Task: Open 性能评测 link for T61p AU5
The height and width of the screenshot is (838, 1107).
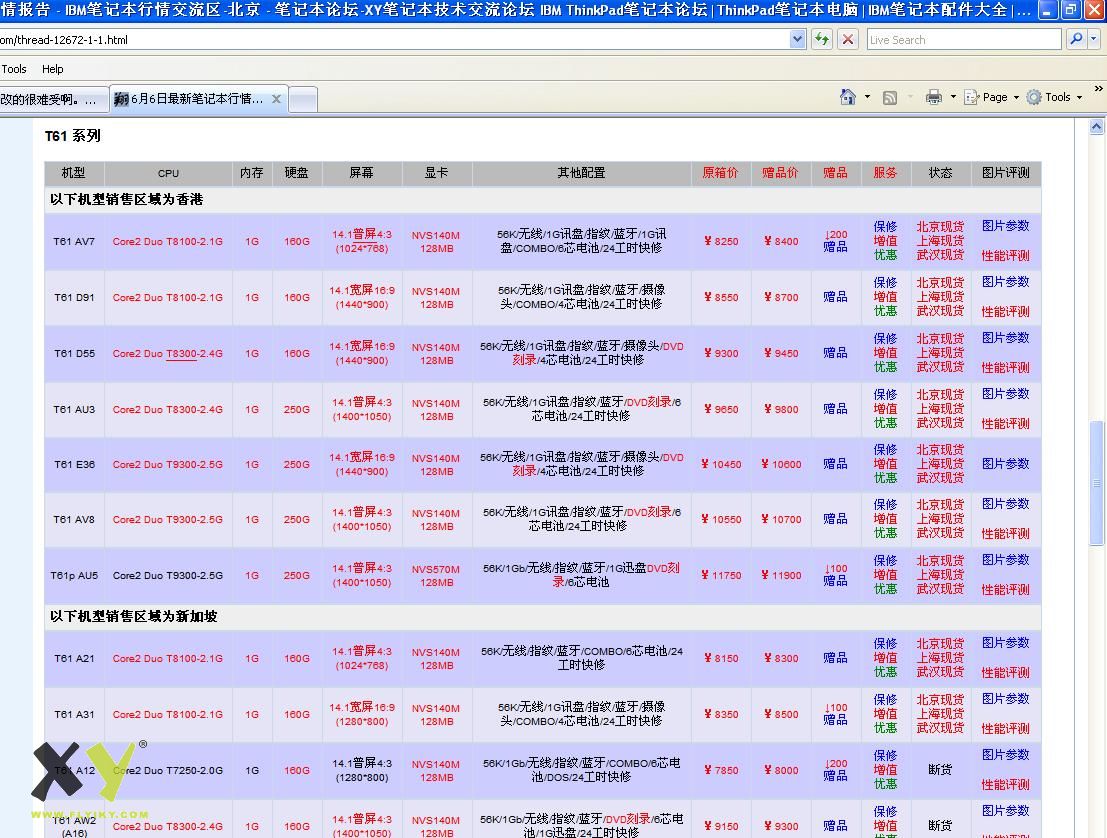Action: coord(1005,589)
